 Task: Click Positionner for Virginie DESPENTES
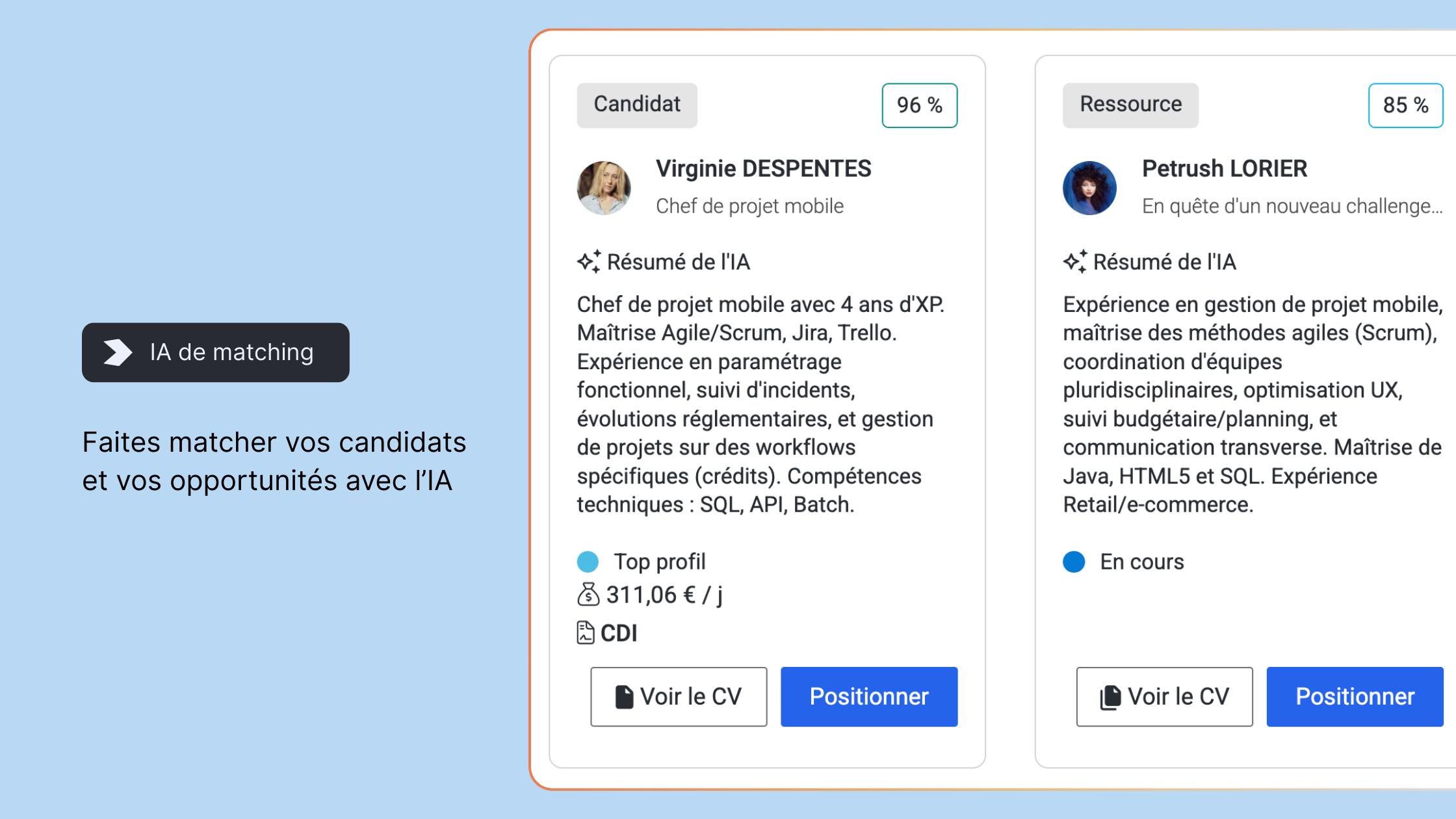869,696
